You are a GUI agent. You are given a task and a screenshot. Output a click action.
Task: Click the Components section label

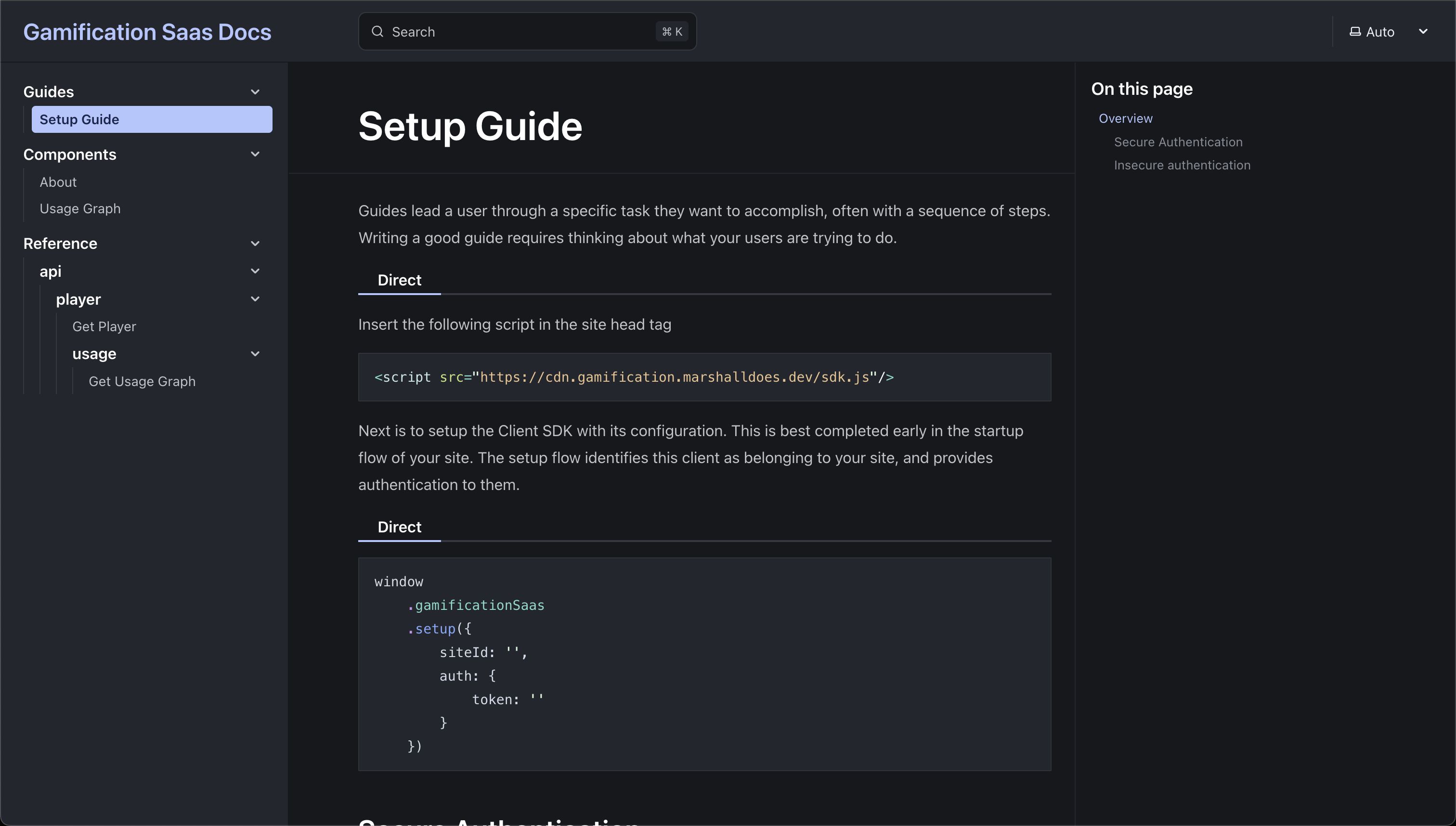pyautogui.click(x=70, y=155)
